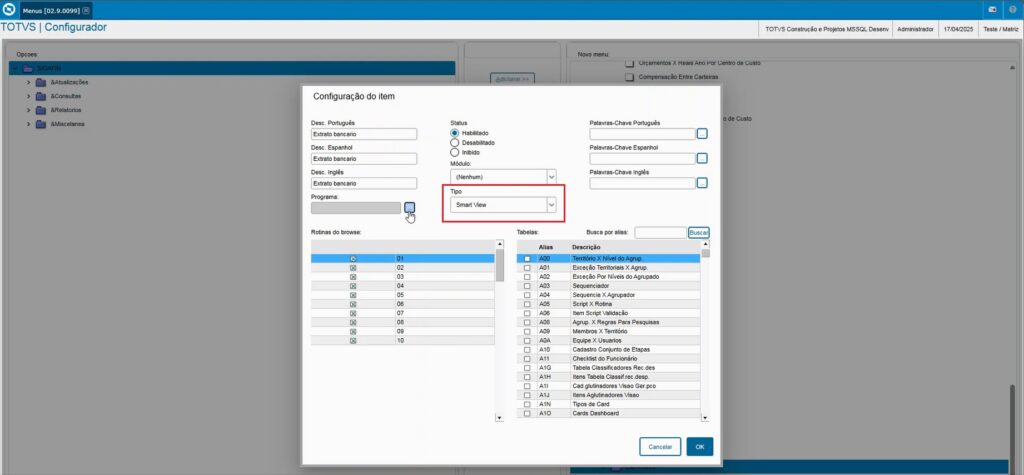Select the Desabilitado status radio
This screenshot has height=475, width=1024.
[455, 142]
